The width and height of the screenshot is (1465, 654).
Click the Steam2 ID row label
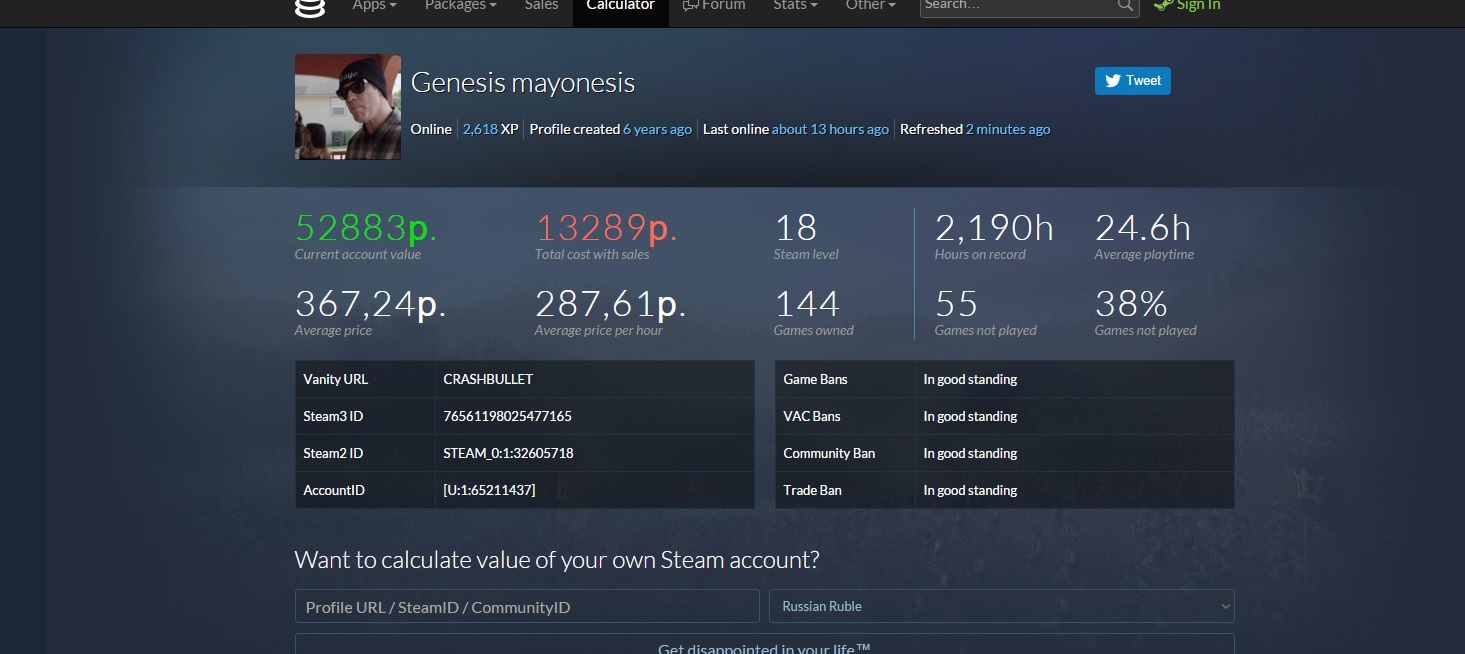coord(333,454)
